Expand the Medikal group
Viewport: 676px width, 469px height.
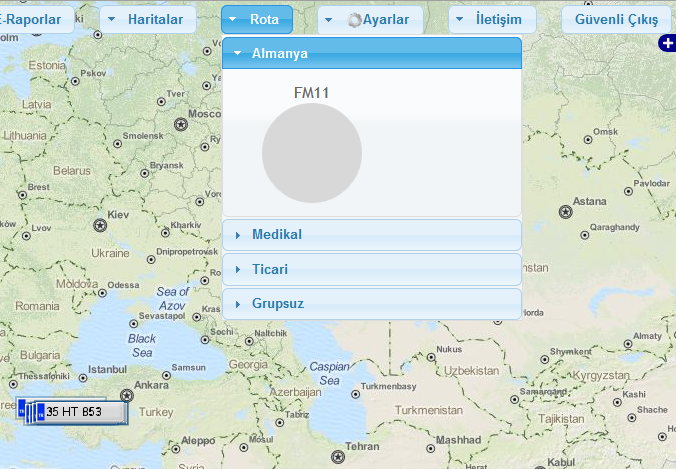pos(372,235)
